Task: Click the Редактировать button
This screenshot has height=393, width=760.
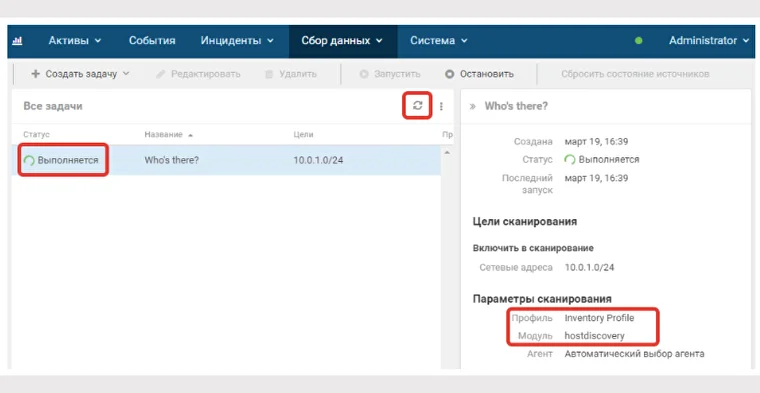Action: coord(198,74)
